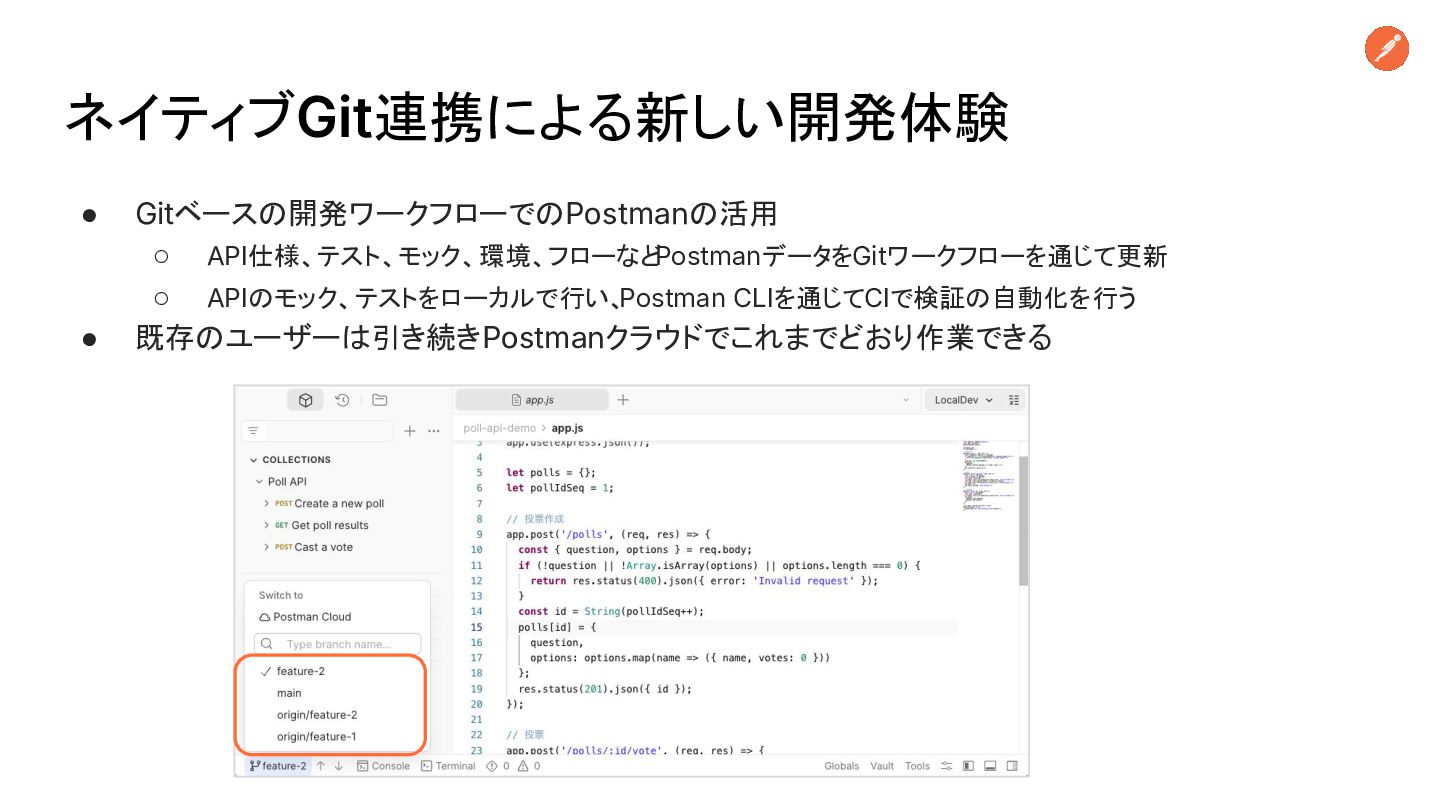Image resolution: width=1440 pixels, height=810 pixels.
Task: Toggle the left sidebar layout icon
Action: pos(968,766)
